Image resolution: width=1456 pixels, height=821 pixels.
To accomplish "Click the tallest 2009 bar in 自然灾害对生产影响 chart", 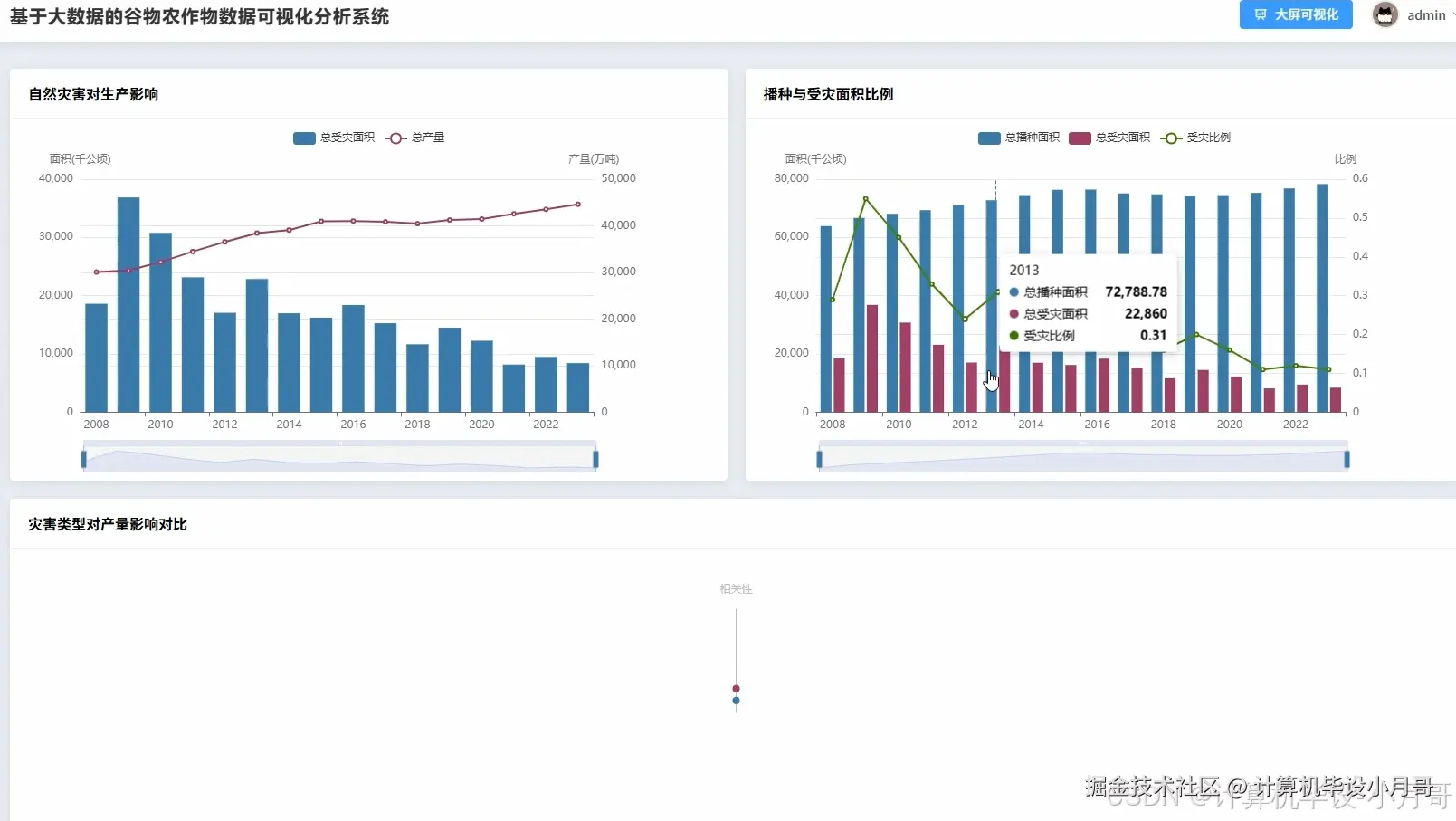I will coord(128,304).
